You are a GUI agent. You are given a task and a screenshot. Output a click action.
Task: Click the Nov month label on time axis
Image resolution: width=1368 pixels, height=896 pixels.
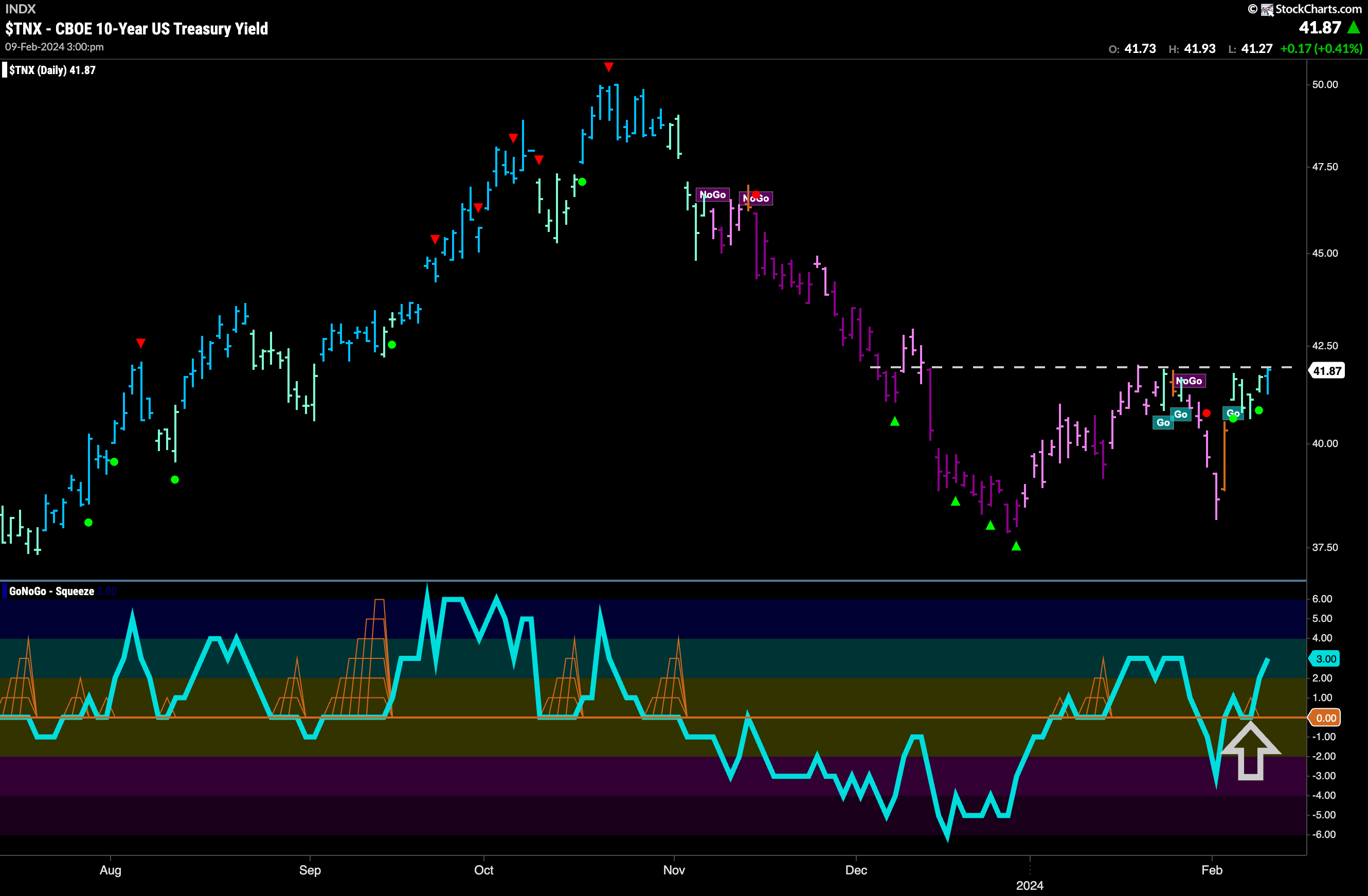coord(674,870)
